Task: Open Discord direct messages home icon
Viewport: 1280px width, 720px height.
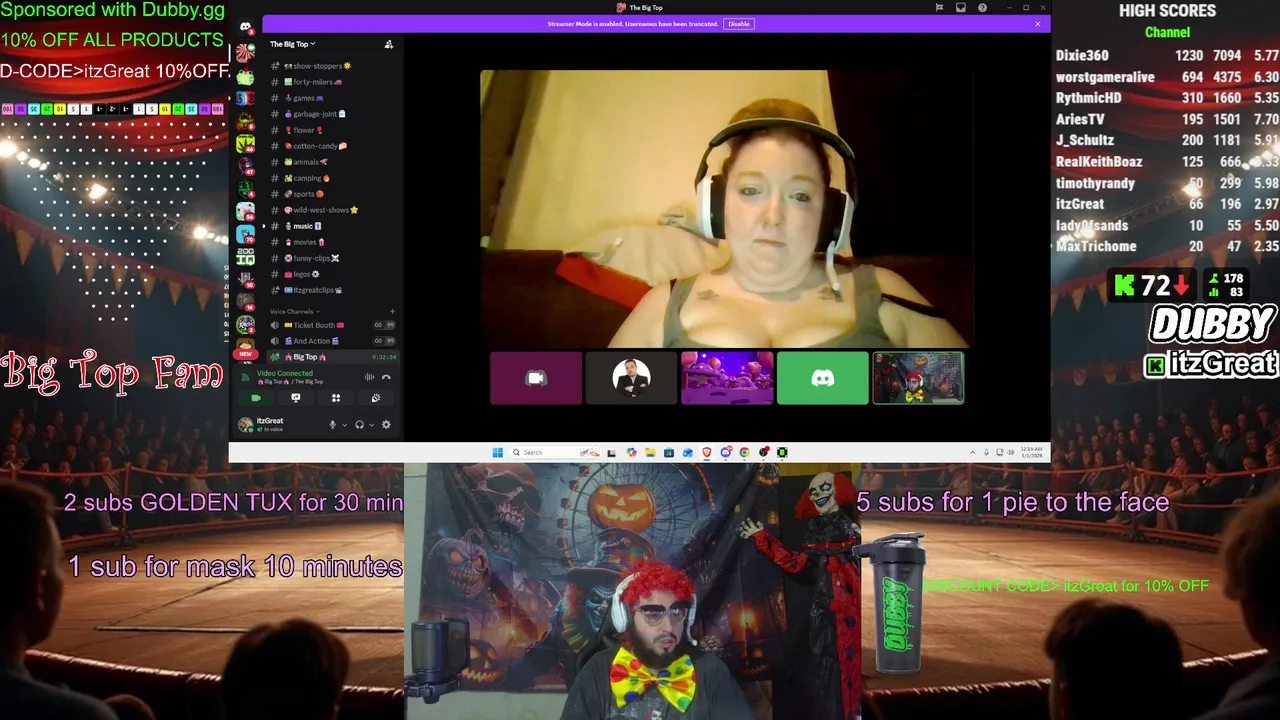Action: (x=246, y=27)
